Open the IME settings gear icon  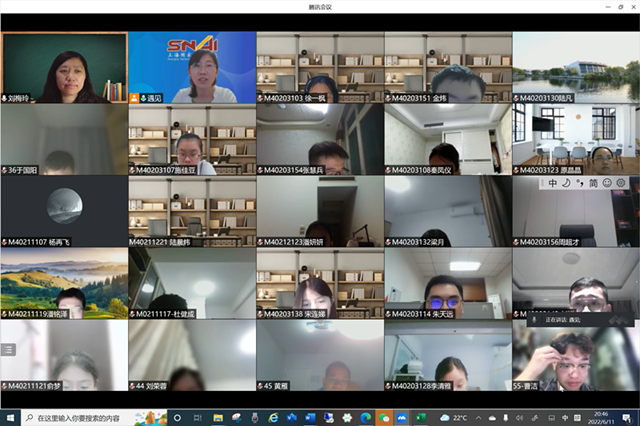(621, 183)
